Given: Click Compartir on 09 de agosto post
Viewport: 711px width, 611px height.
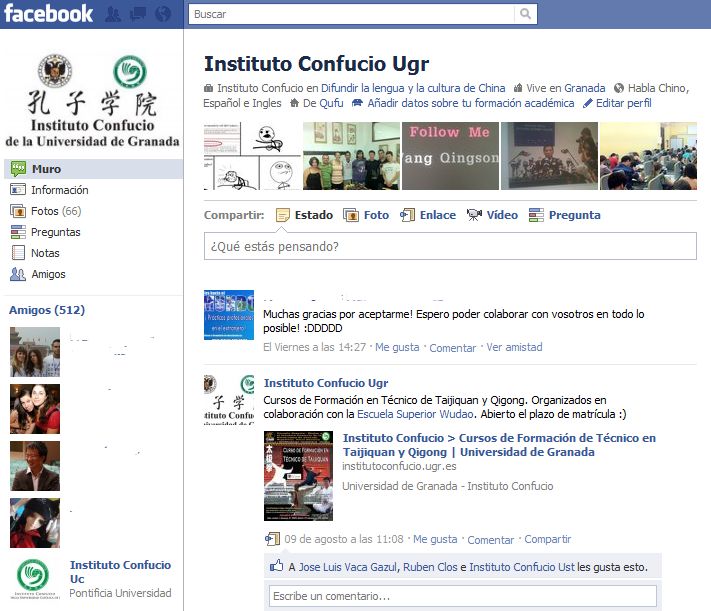Looking at the screenshot, I should (x=548, y=539).
